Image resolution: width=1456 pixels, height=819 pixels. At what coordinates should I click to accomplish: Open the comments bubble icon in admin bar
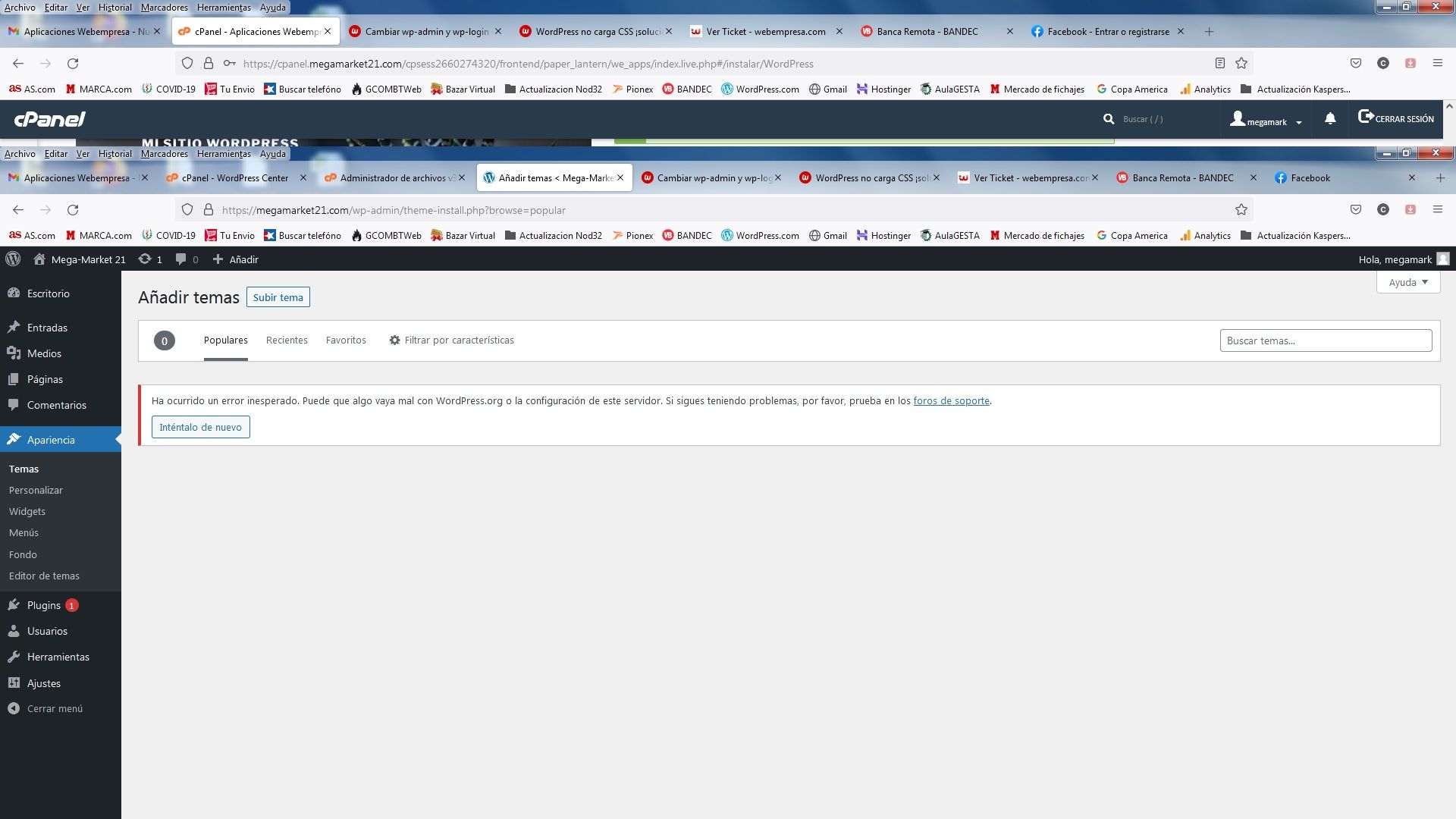187,259
